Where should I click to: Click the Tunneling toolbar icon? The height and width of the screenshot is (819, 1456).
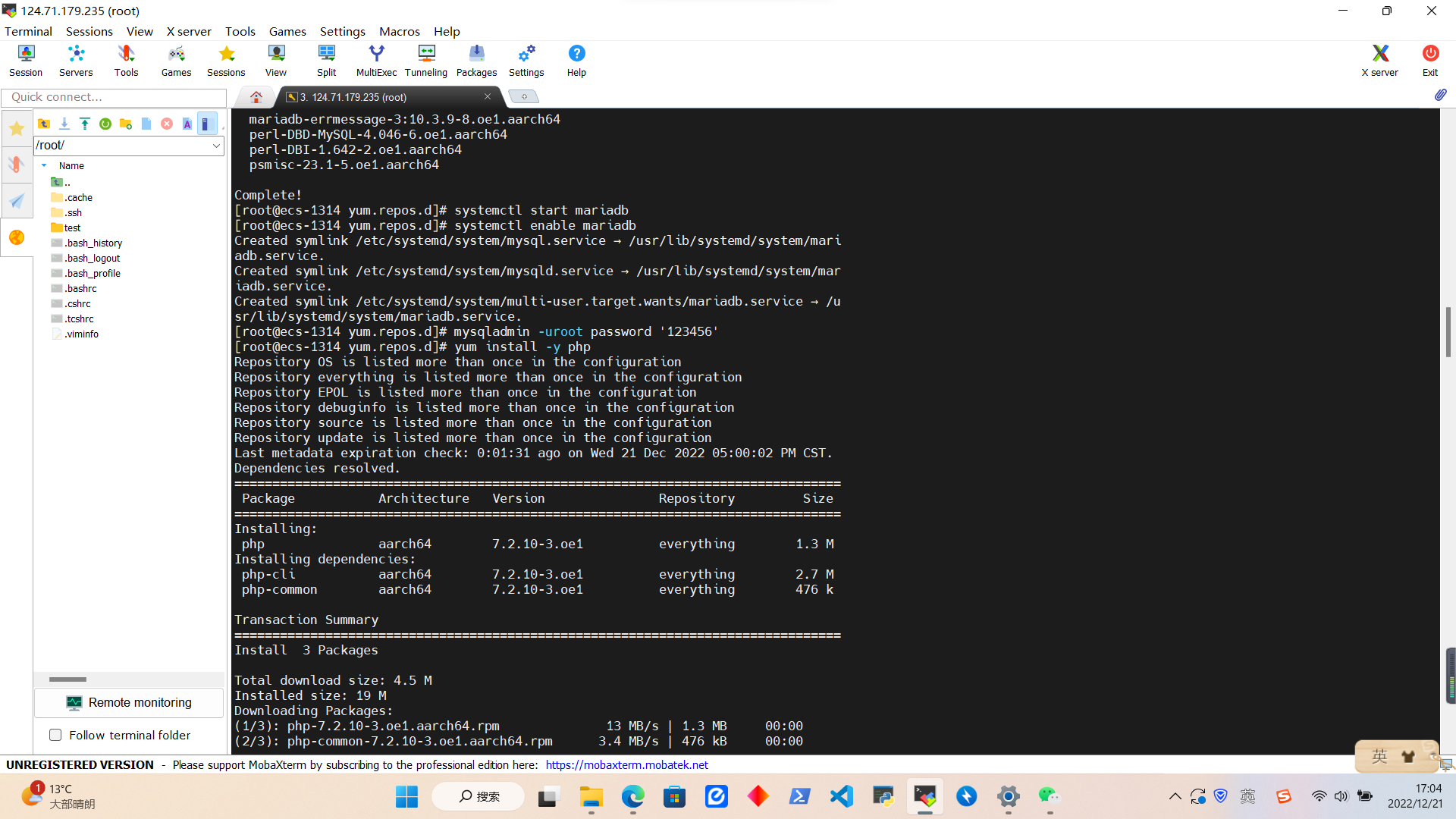coord(425,60)
